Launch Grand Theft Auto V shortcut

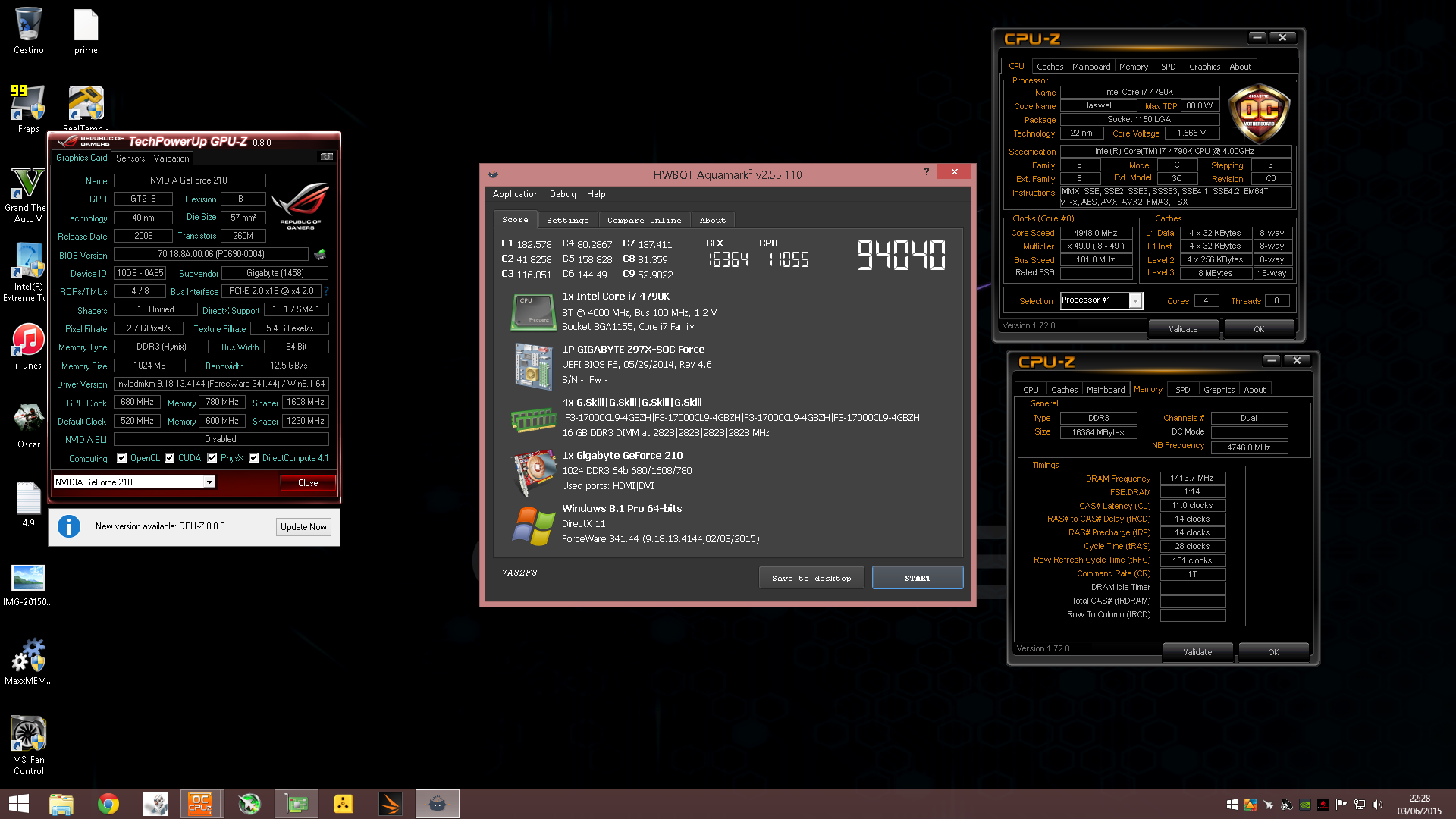pyautogui.click(x=28, y=195)
